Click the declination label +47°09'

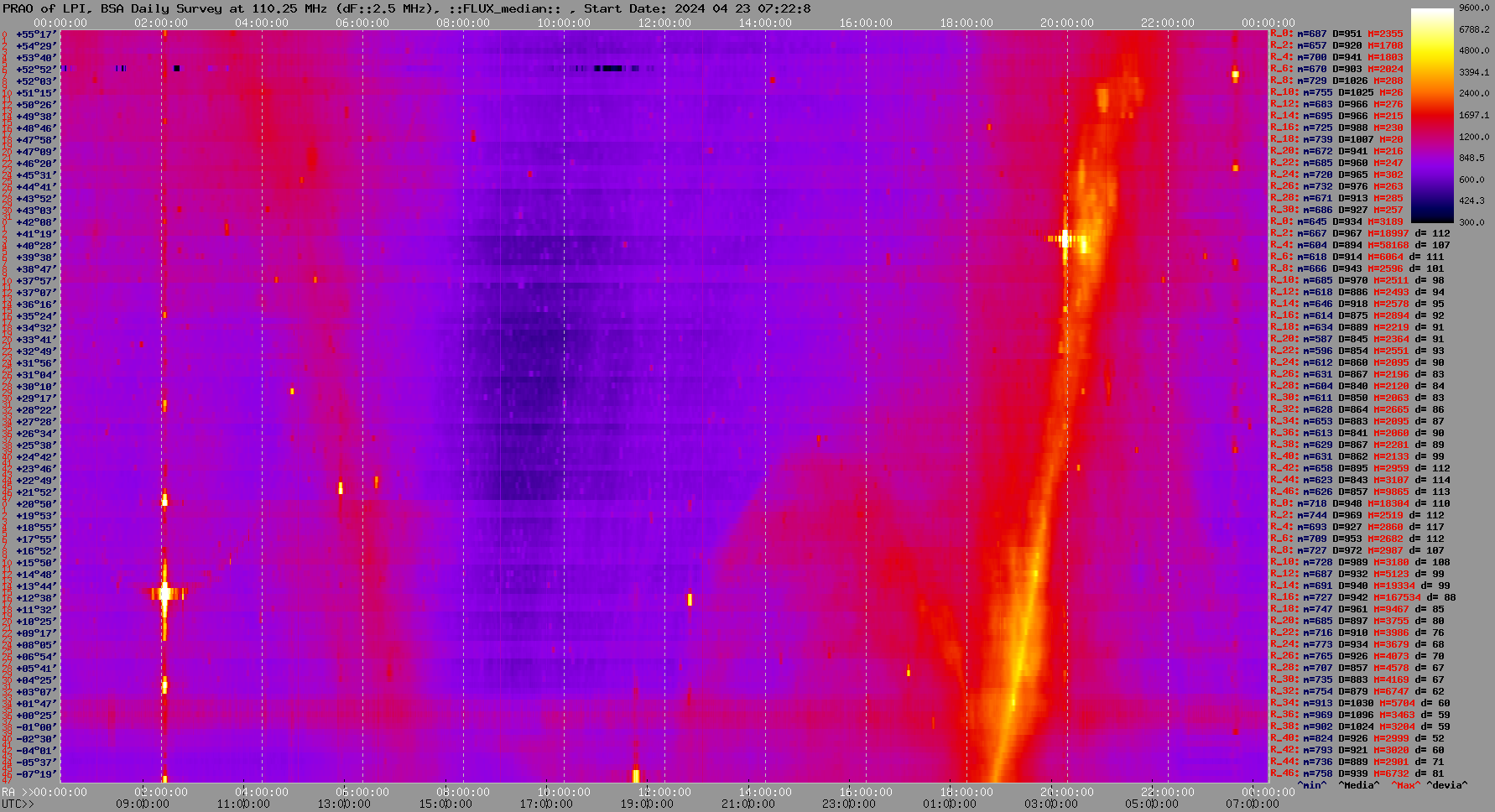click(36, 152)
